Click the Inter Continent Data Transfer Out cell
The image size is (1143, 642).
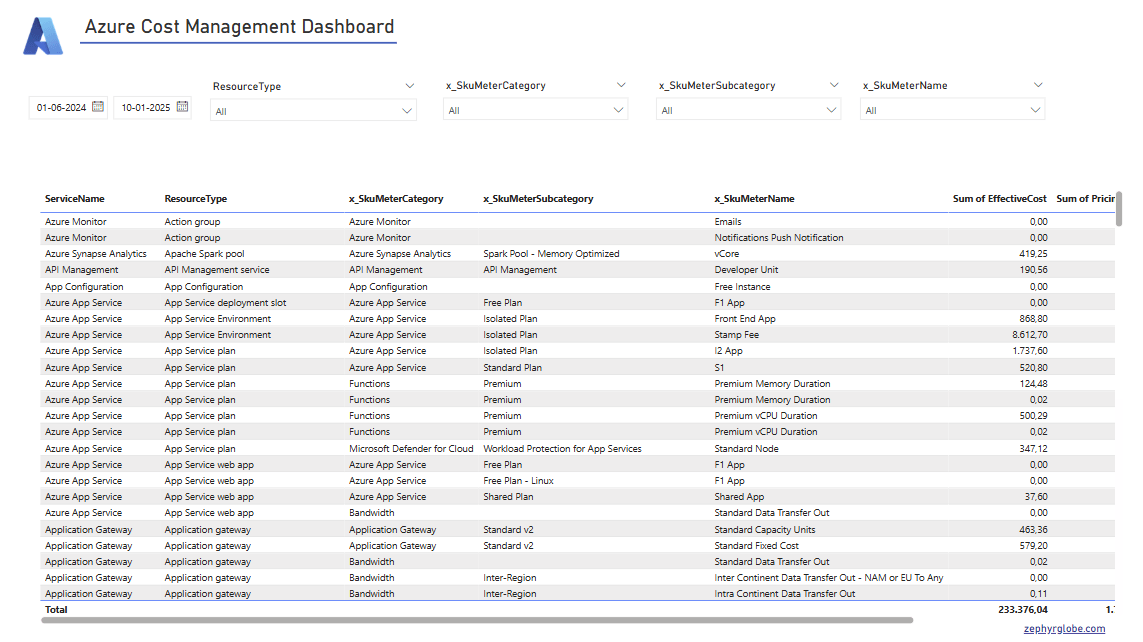click(828, 577)
